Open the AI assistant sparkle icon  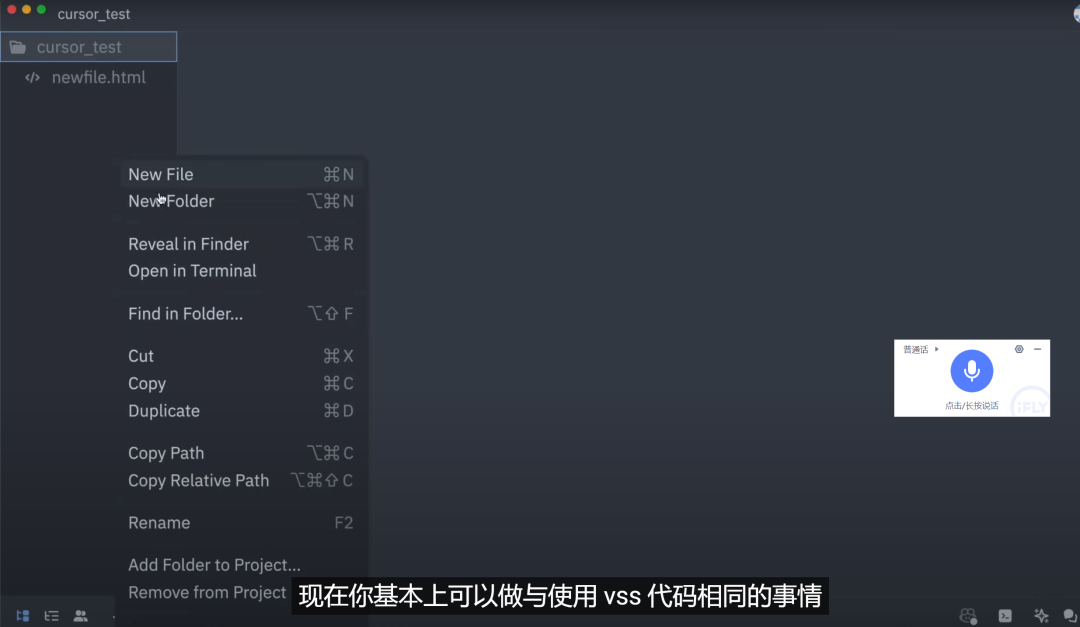click(1041, 615)
